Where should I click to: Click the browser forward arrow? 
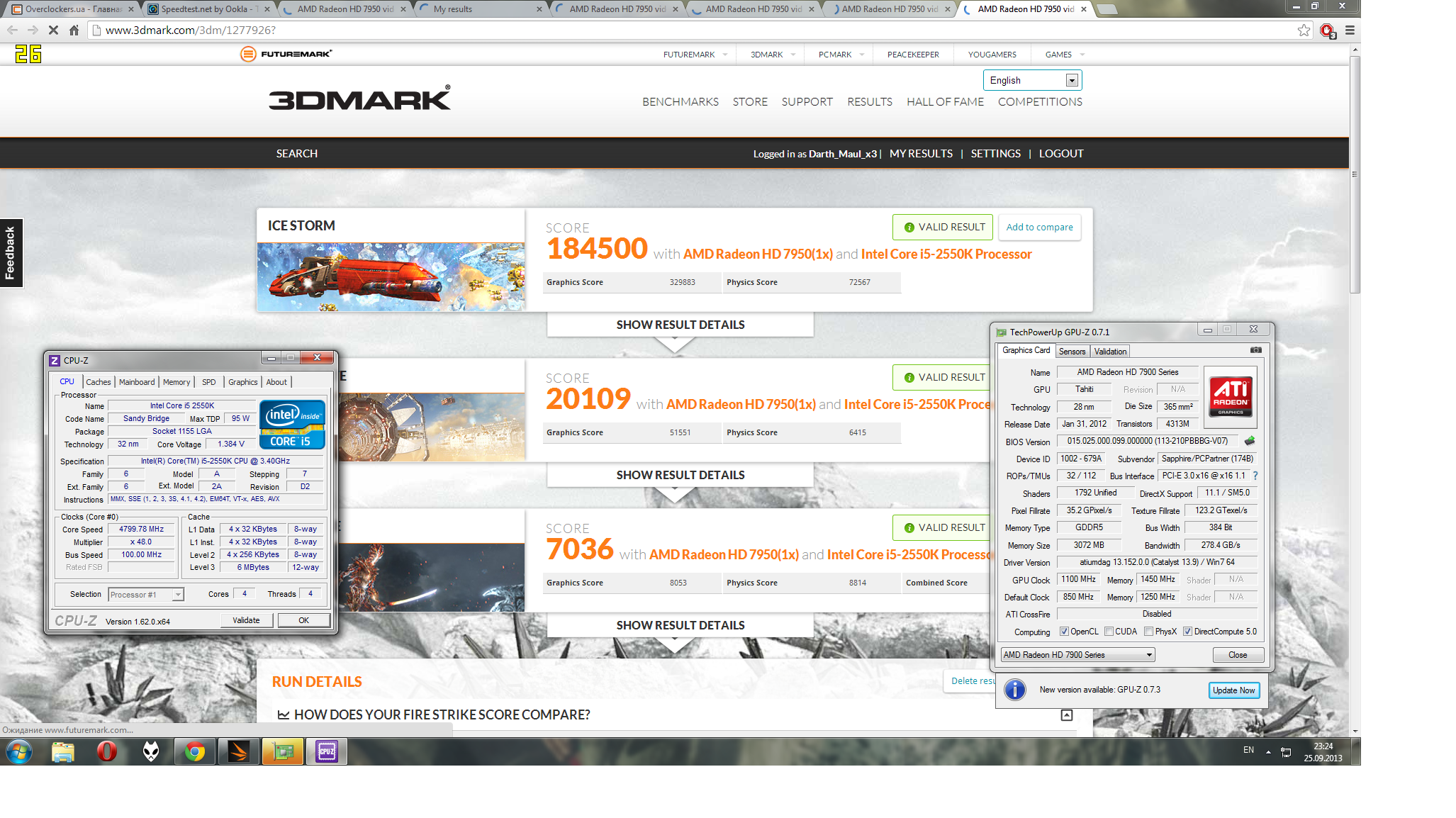[x=33, y=30]
